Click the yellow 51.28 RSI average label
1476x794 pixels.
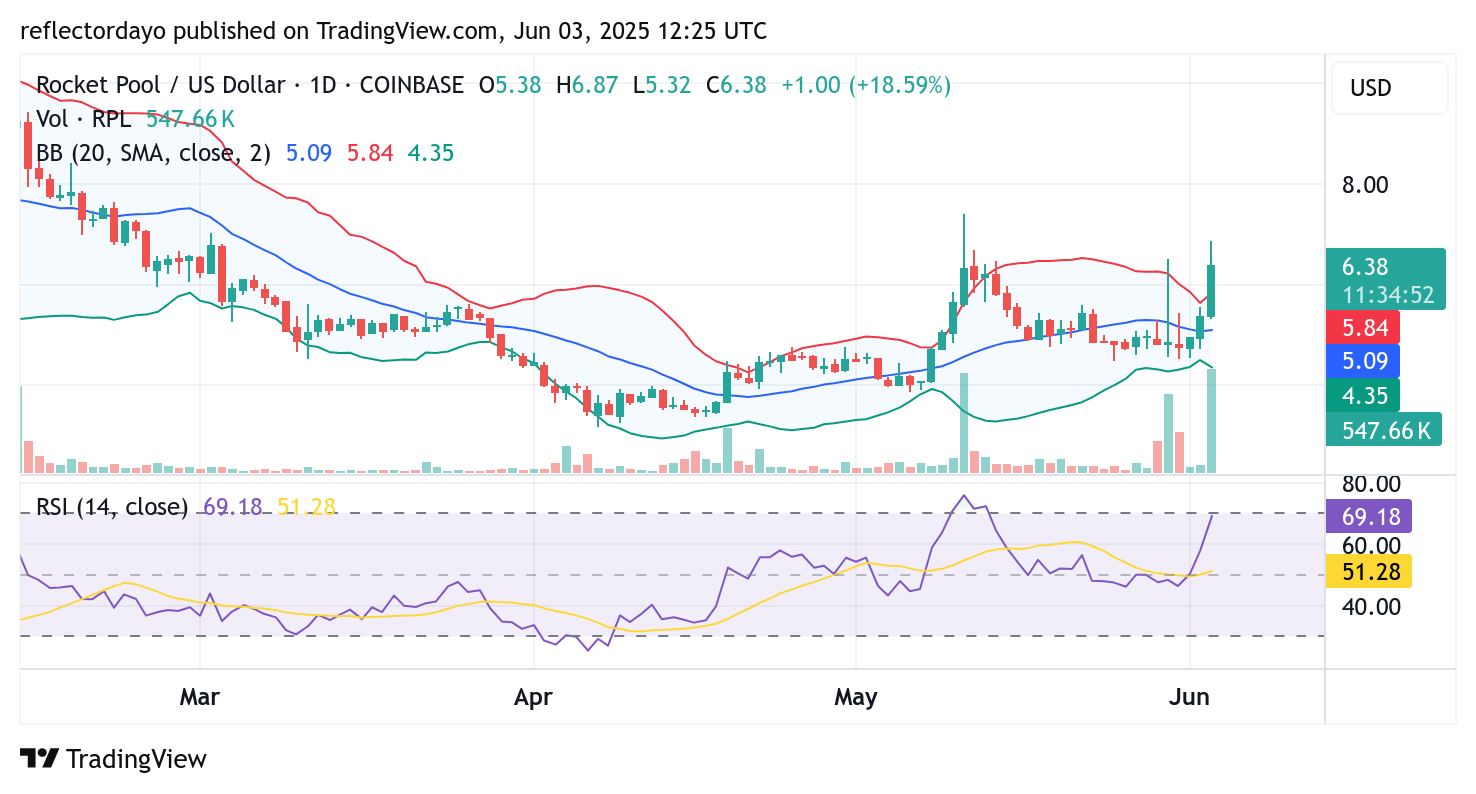[1369, 571]
